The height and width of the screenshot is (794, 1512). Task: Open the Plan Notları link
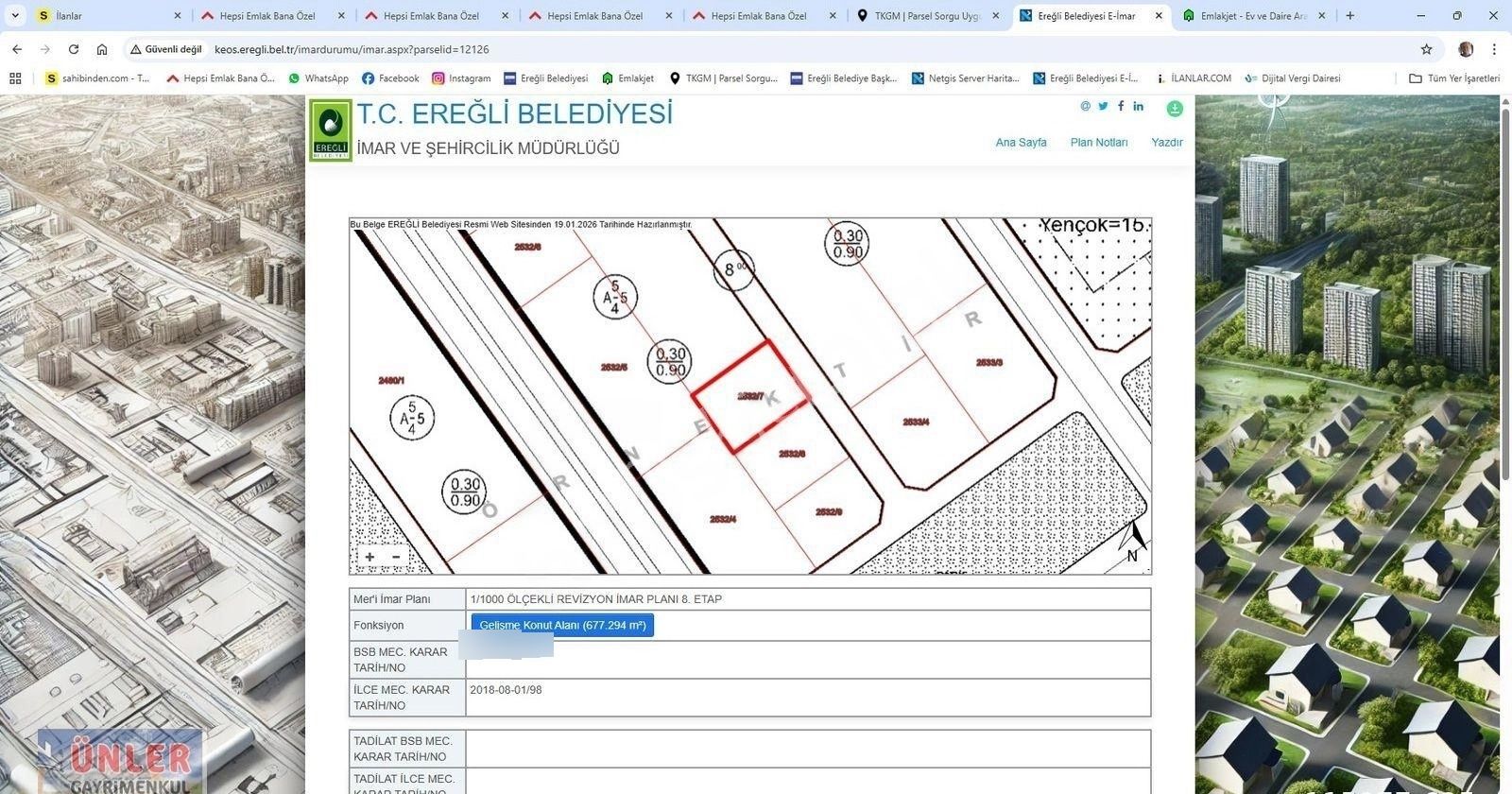point(1098,143)
